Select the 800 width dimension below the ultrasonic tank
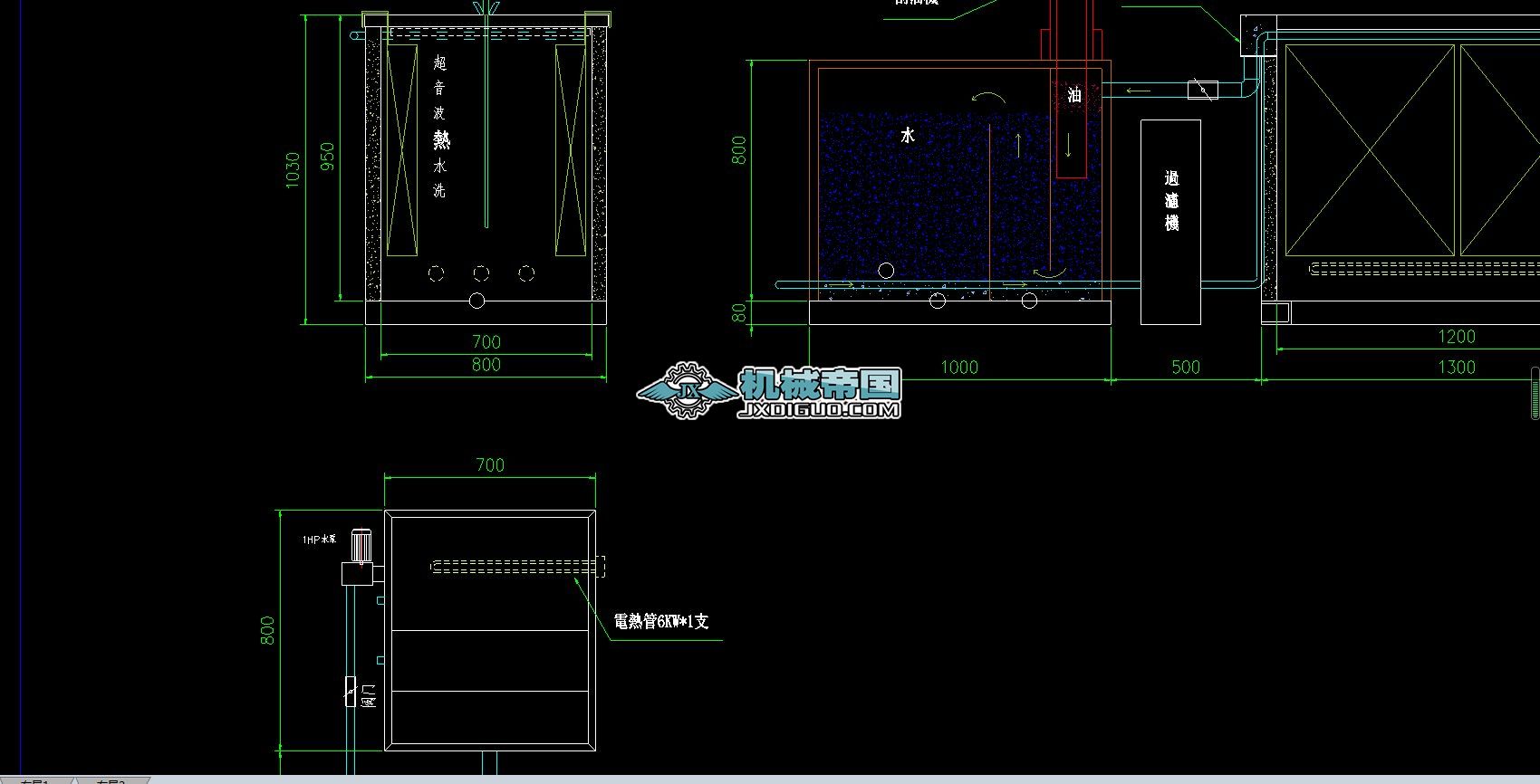The height and width of the screenshot is (784, 1540). pos(486,364)
